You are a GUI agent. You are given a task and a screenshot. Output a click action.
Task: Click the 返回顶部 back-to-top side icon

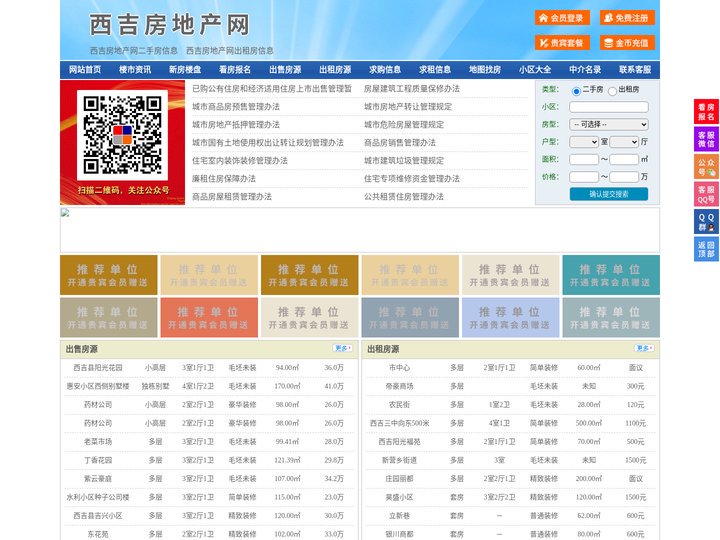point(706,249)
